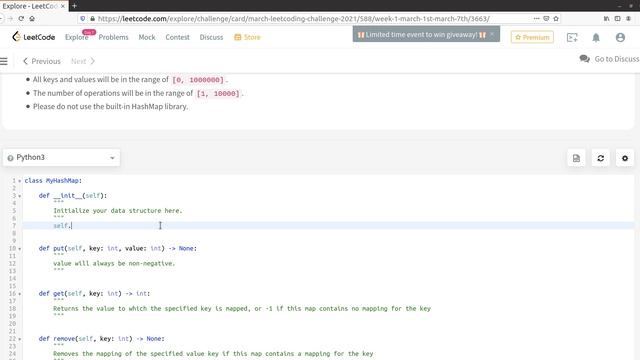
Task: Click the site security padlock icon
Action: click(x=92, y=19)
